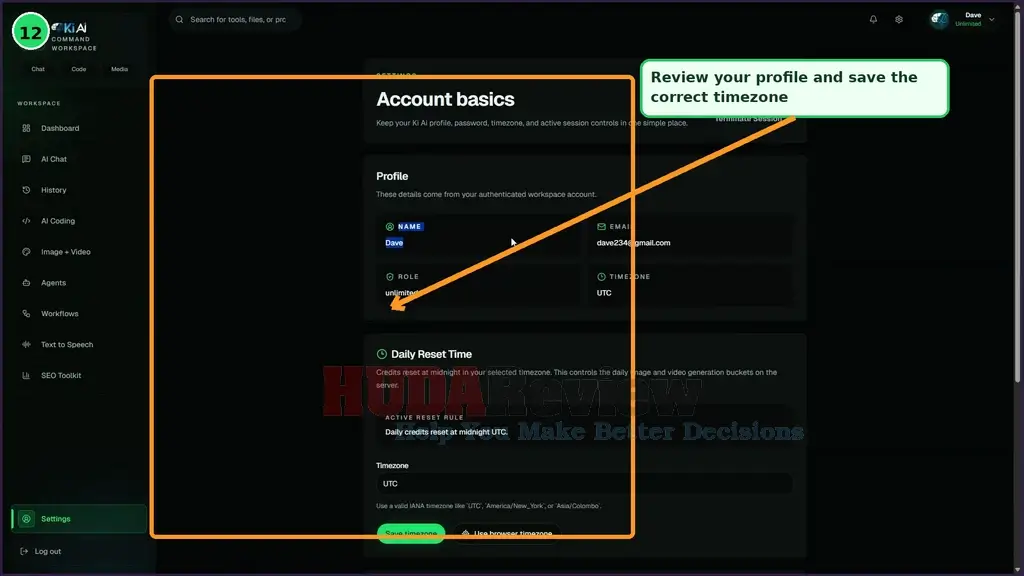
Task: Click the NAME field person icon
Action: click(x=390, y=227)
